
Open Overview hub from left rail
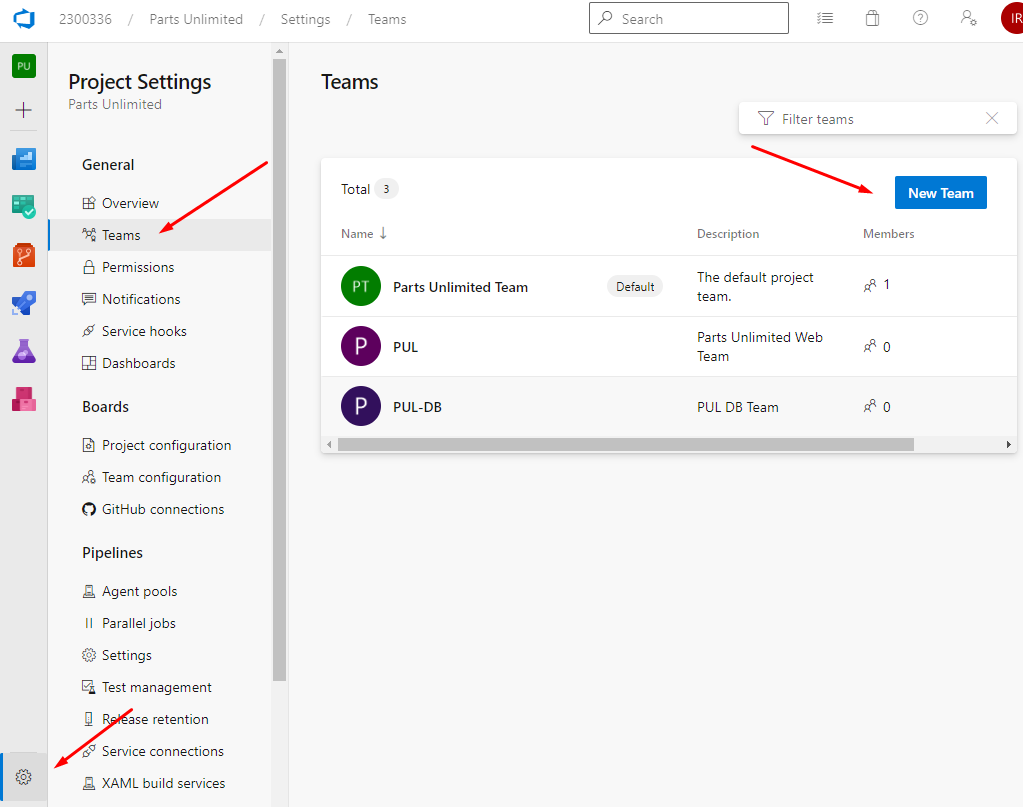click(x=24, y=159)
